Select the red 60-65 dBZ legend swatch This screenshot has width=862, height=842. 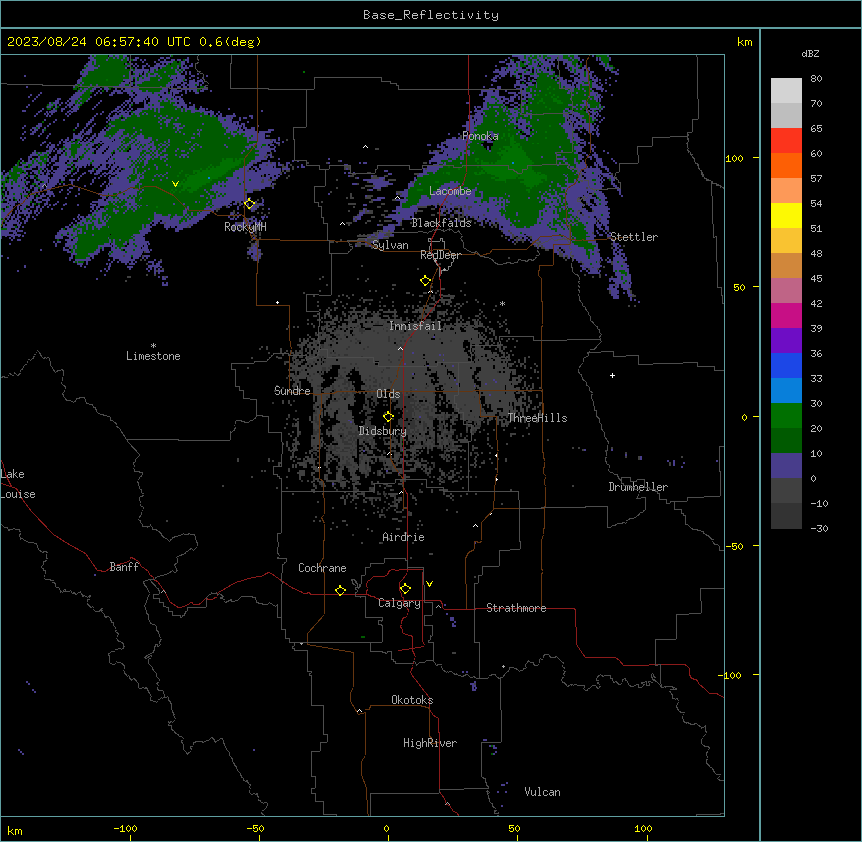[x=786, y=141]
